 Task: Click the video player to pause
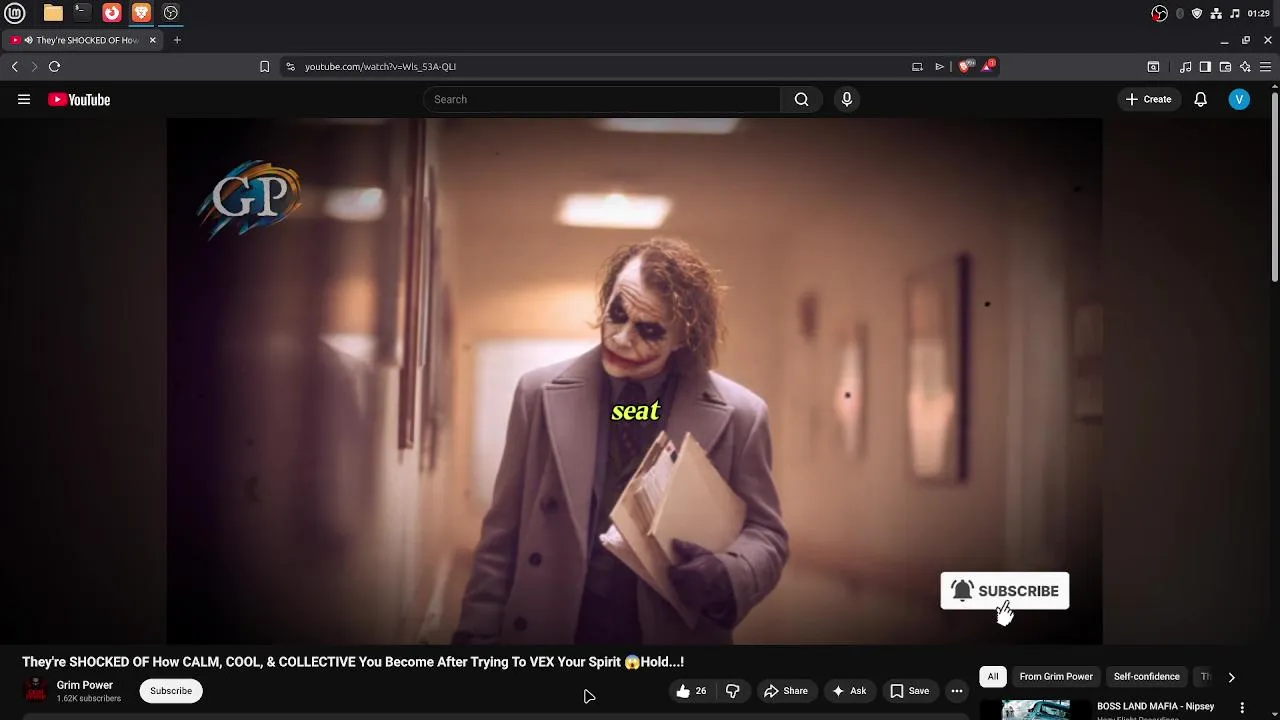[634, 380]
